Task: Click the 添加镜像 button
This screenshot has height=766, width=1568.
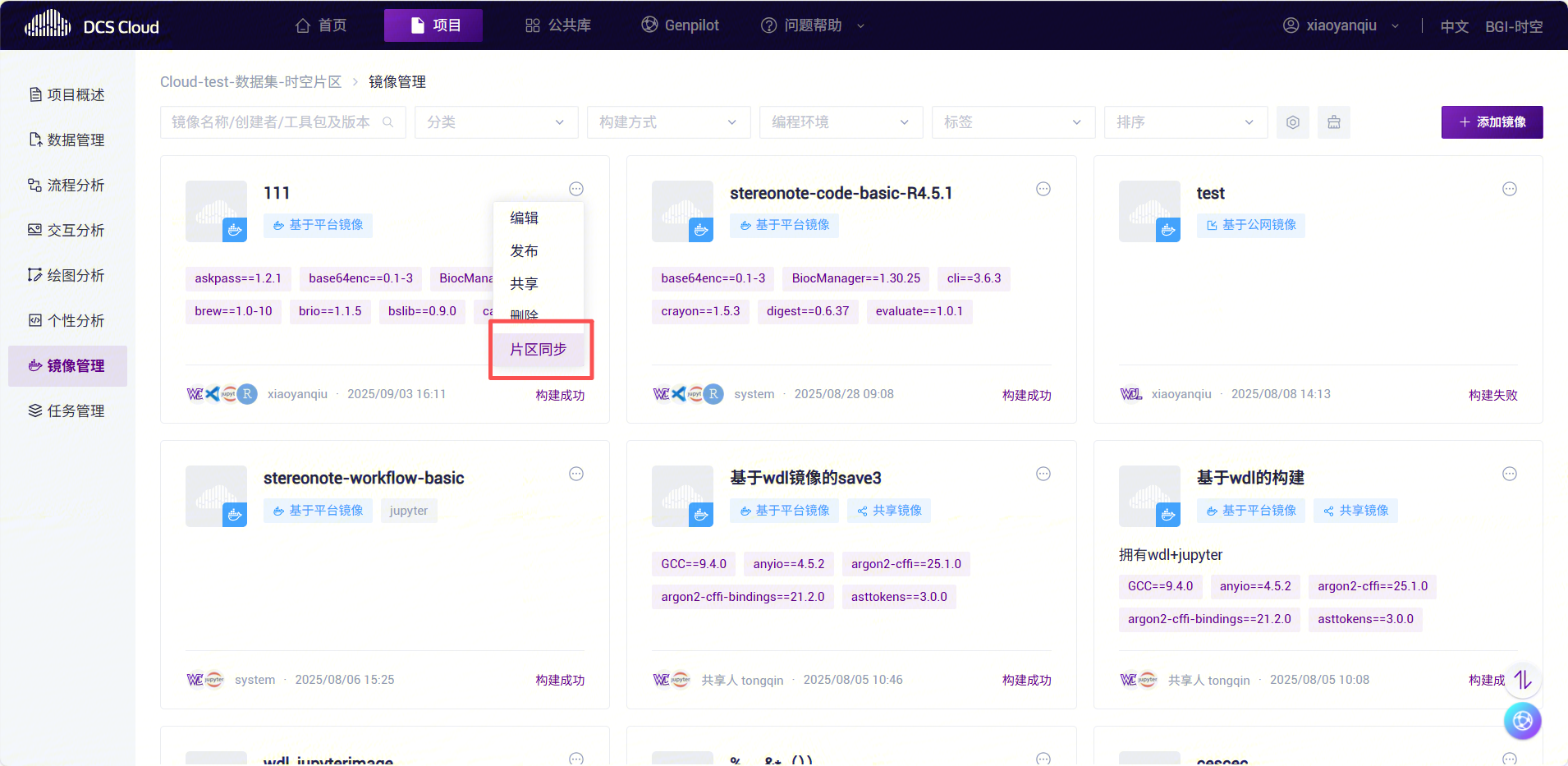Action: coord(1492,122)
